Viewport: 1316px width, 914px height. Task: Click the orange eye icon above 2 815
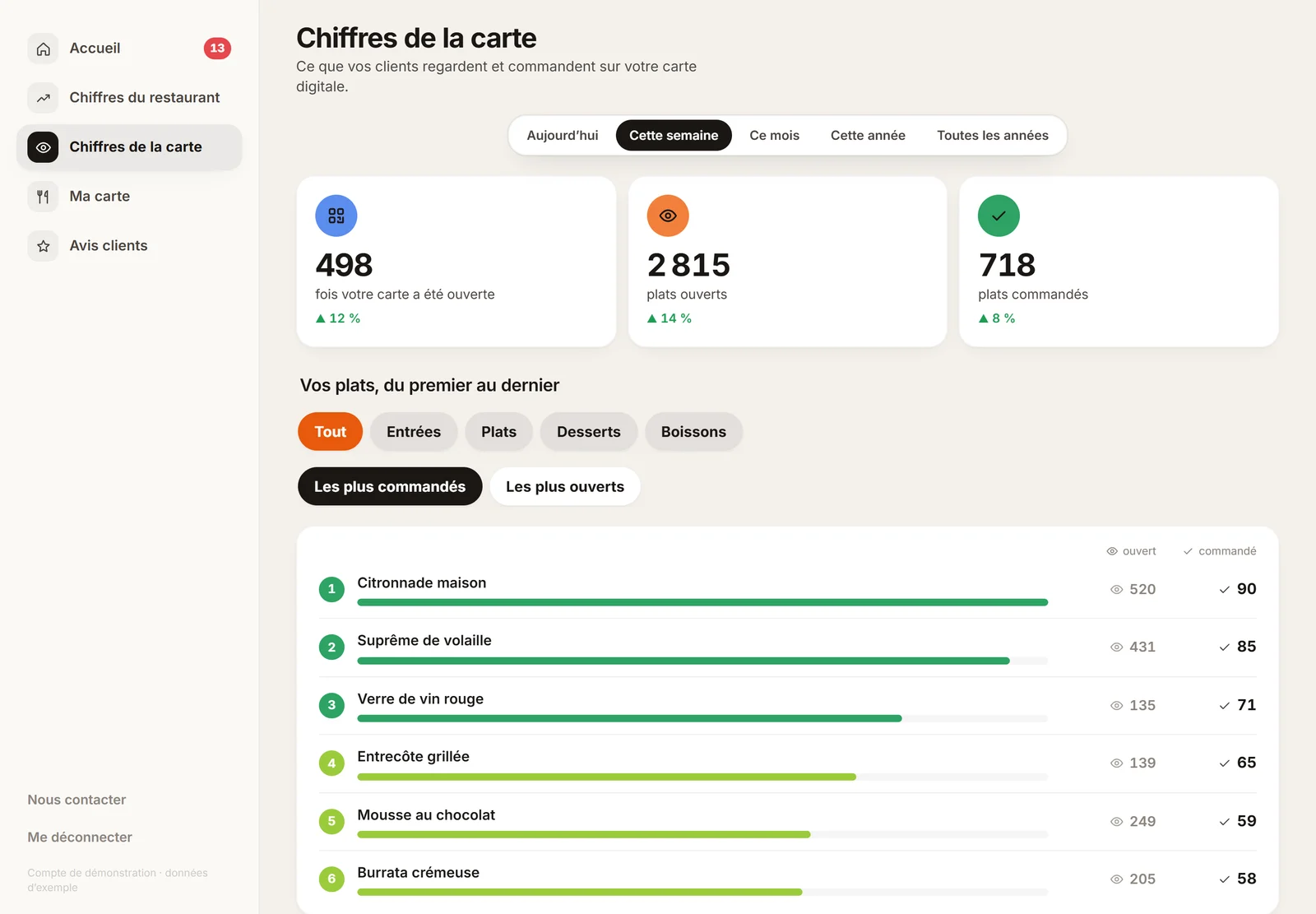[668, 216]
